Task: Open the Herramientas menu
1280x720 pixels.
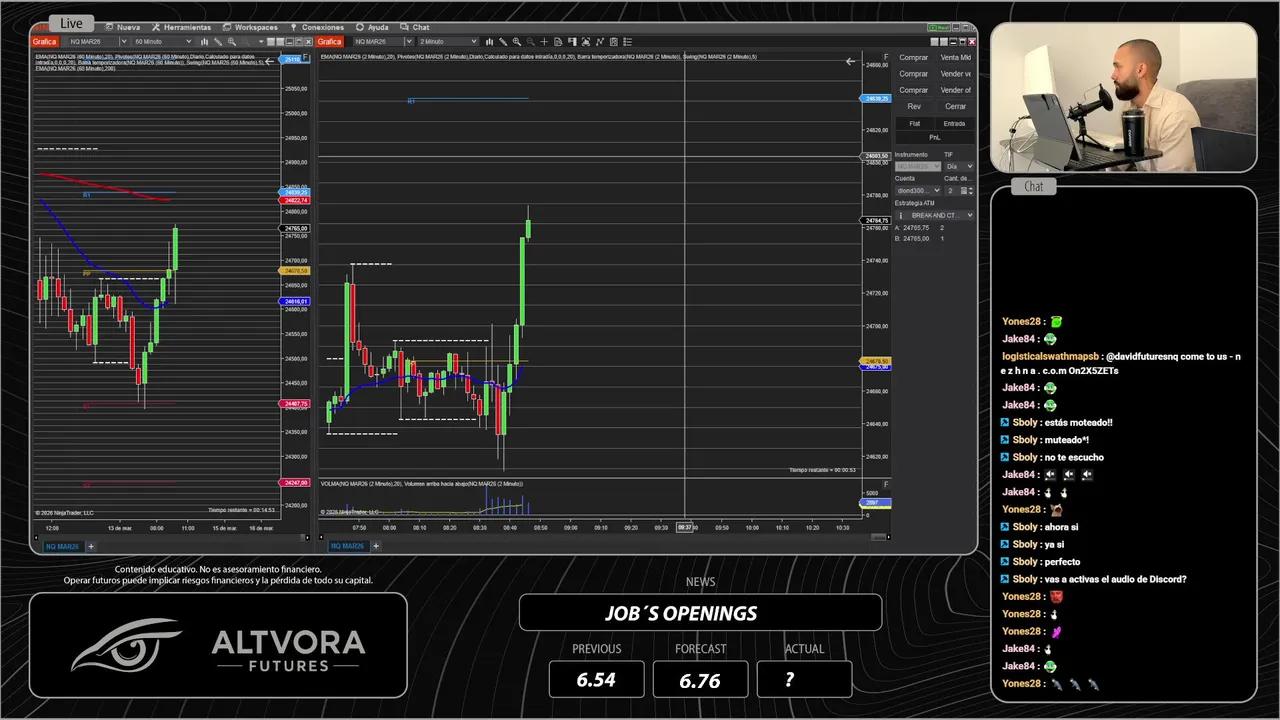Action: point(183,27)
